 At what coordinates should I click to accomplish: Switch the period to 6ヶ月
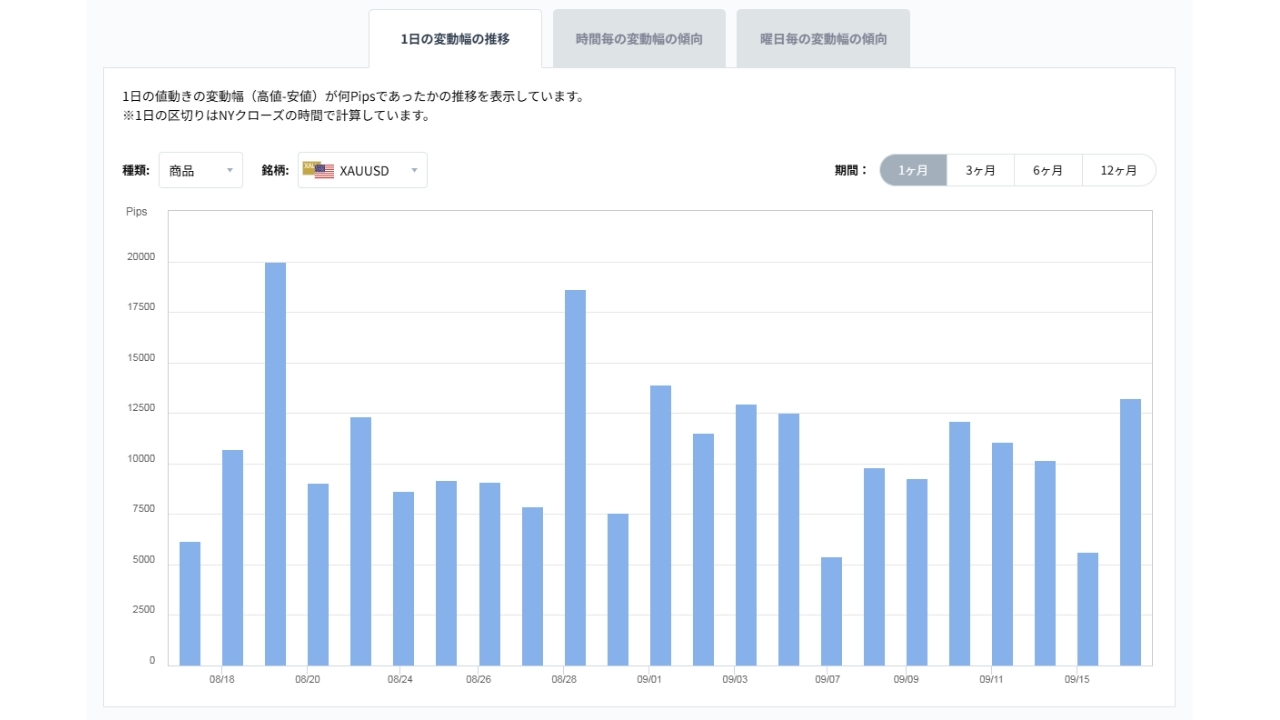pos(1048,170)
